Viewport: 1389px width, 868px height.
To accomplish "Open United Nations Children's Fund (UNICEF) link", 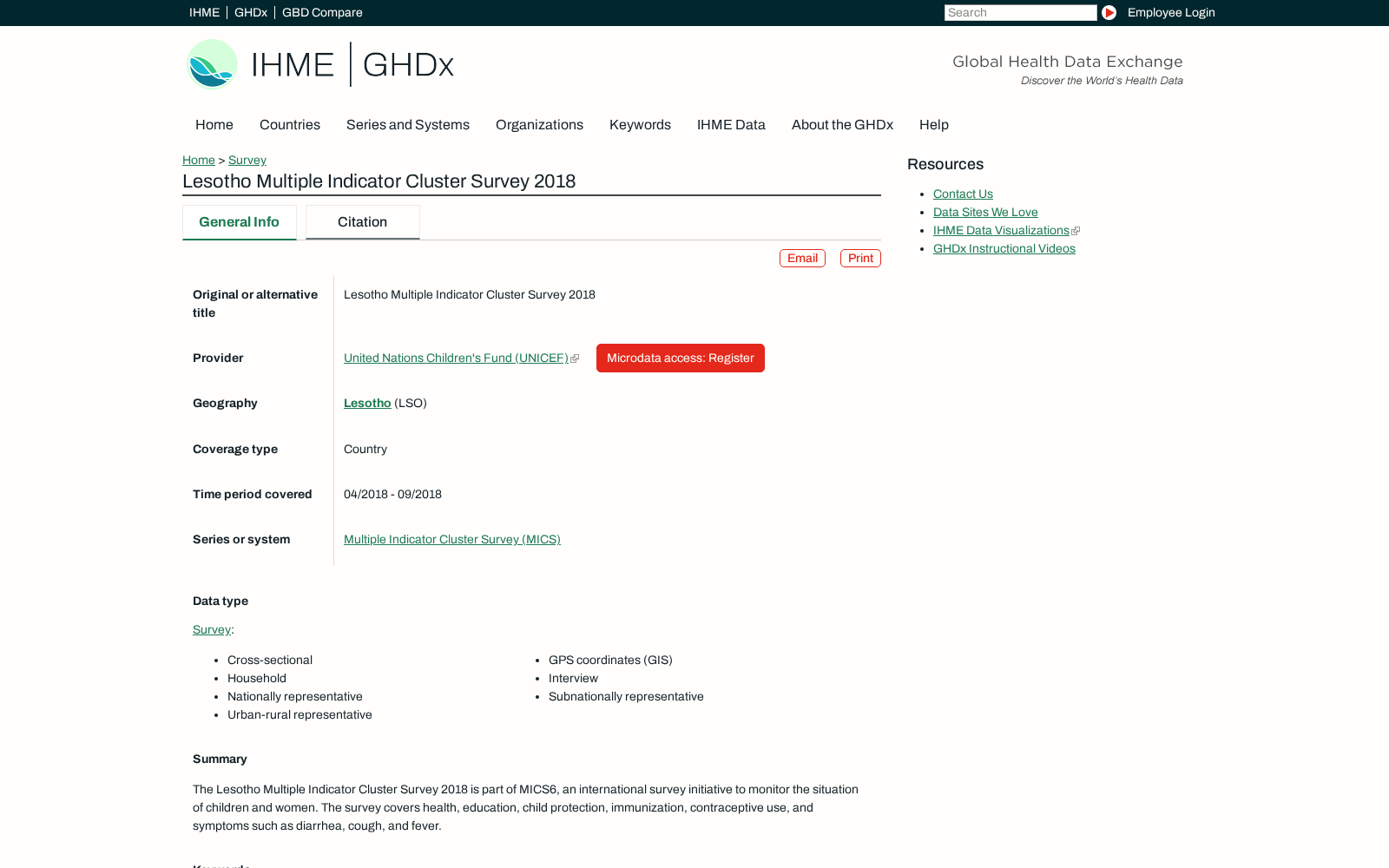I will pos(456,358).
